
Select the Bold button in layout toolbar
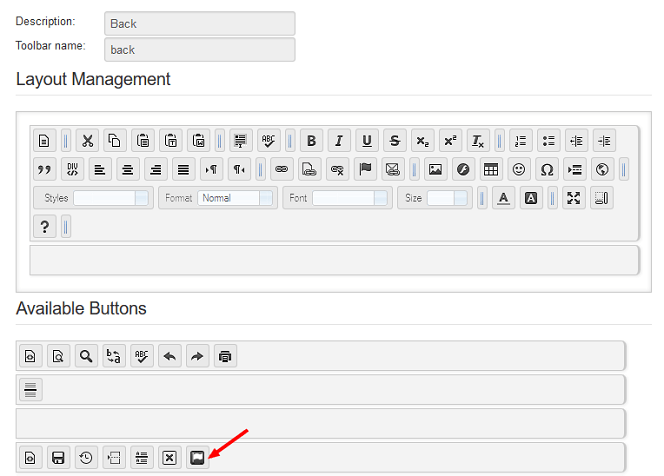pyautogui.click(x=311, y=140)
